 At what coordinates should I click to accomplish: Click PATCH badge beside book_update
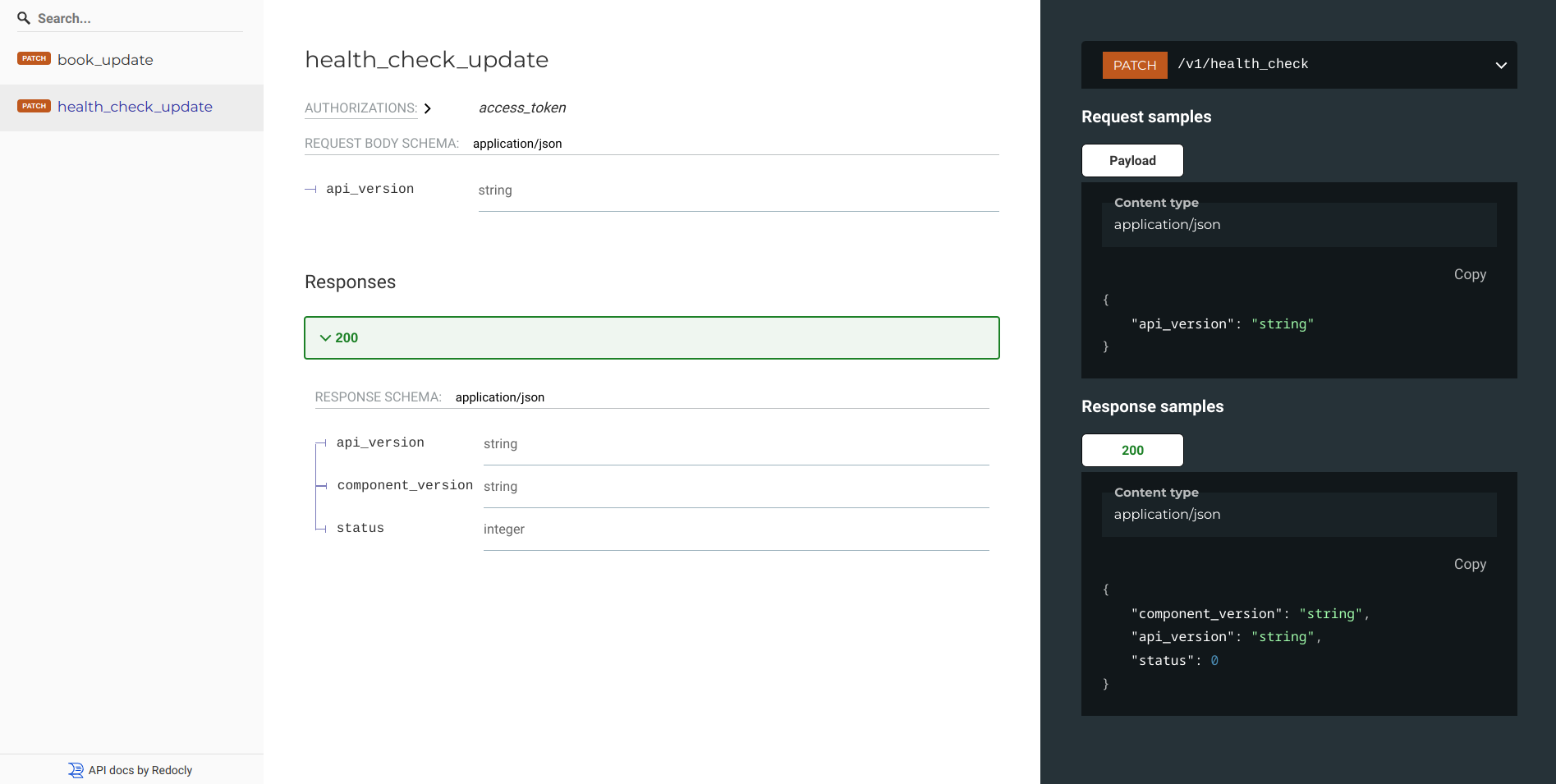[34, 59]
